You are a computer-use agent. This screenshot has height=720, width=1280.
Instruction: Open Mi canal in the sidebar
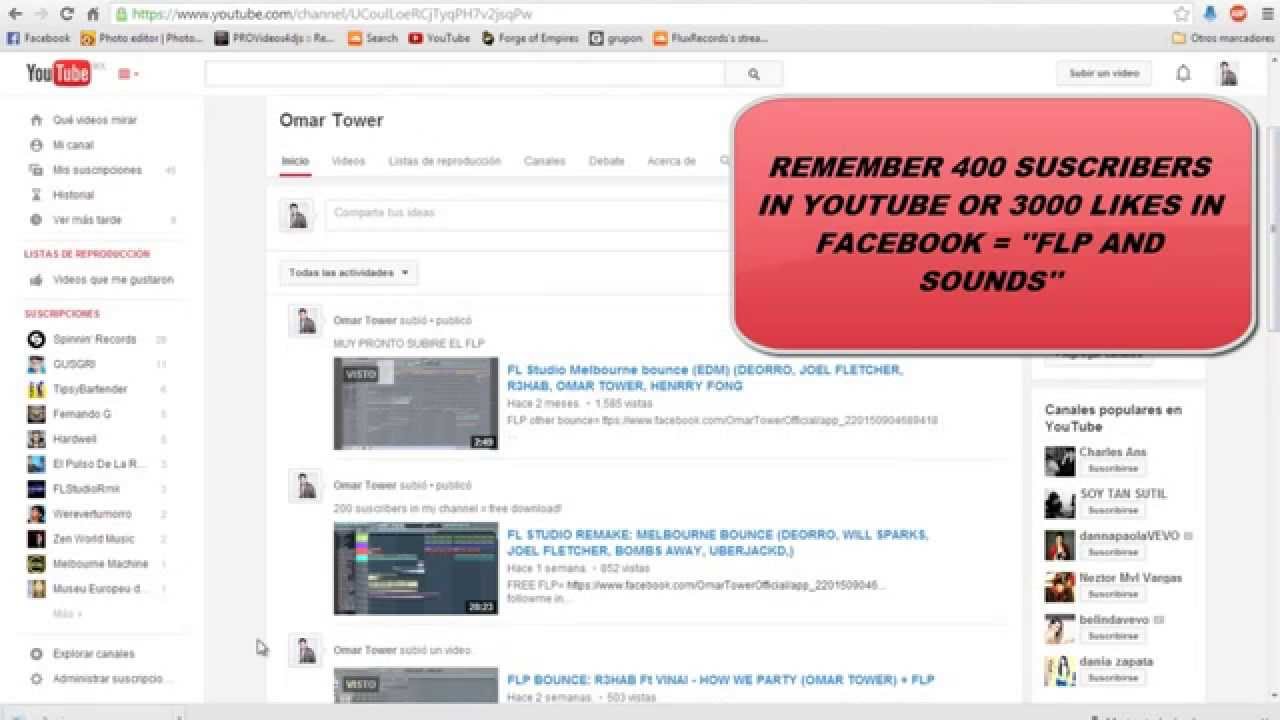pyautogui.click(x=73, y=145)
